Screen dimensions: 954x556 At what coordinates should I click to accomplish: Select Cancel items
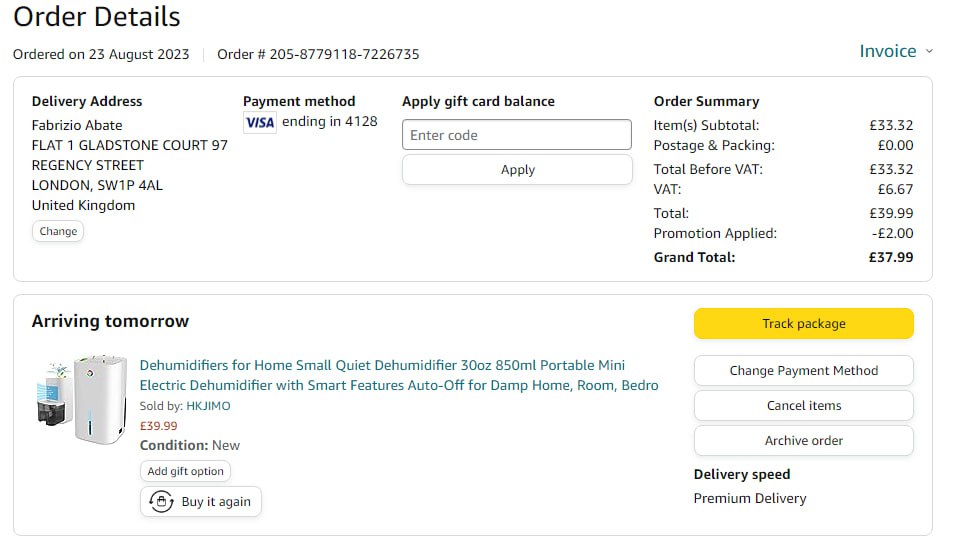tap(803, 405)
